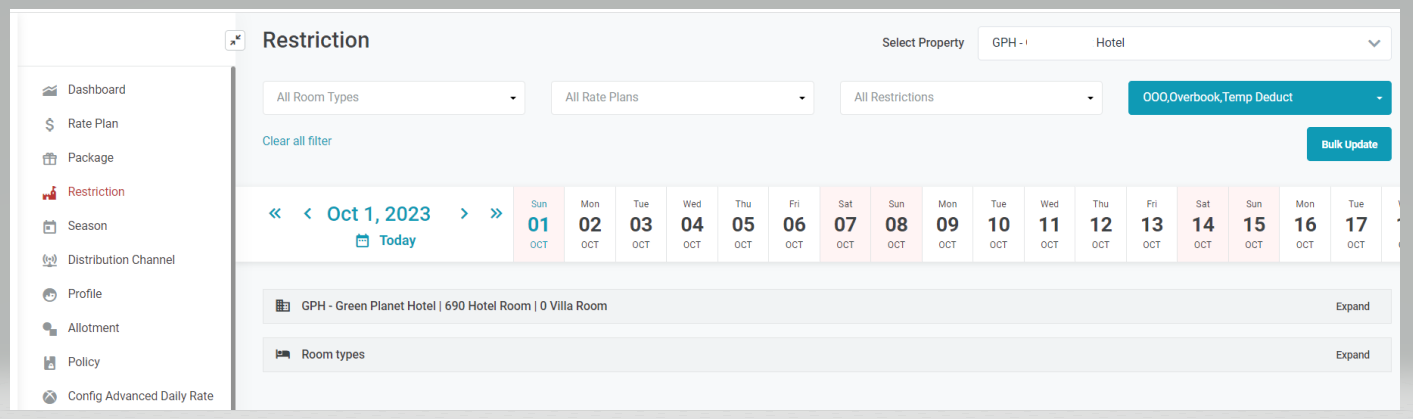The image size is (1413, 419).
Task: Open the All Room Types dropdown
Action: click(x=393, y=98)
